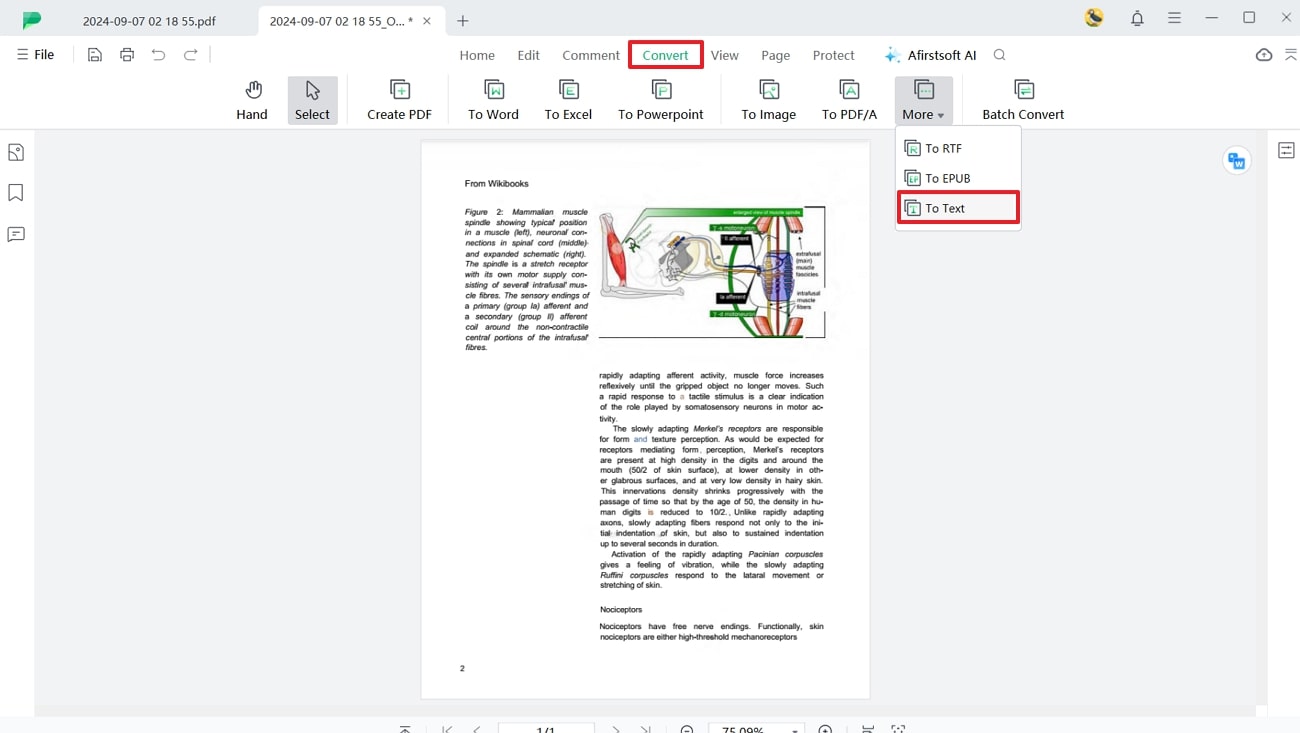Convert the document To Powerpoint
This screenshot has height=733, width=1300.
click(661, 100)
